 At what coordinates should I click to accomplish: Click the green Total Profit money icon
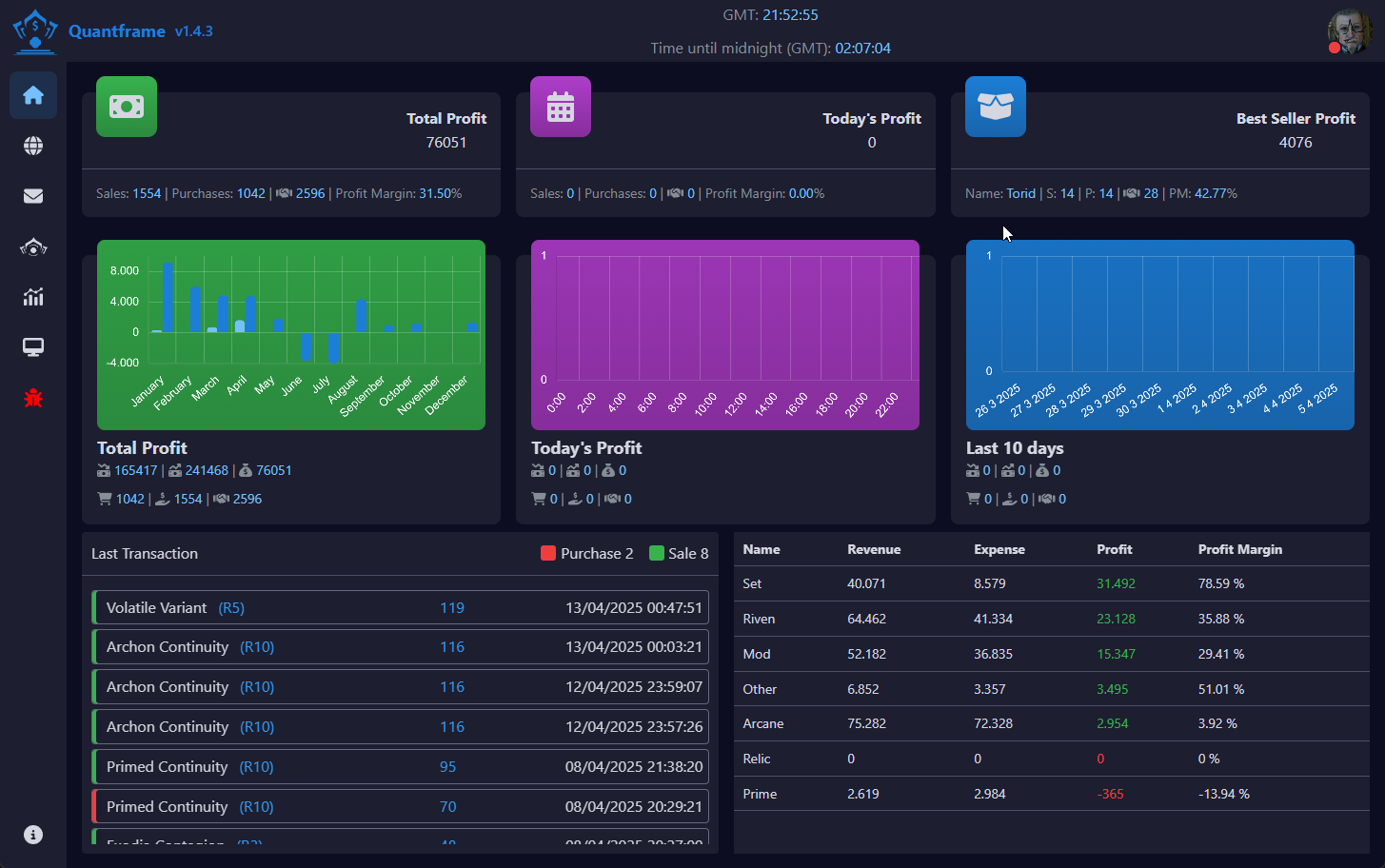(127, 107)
